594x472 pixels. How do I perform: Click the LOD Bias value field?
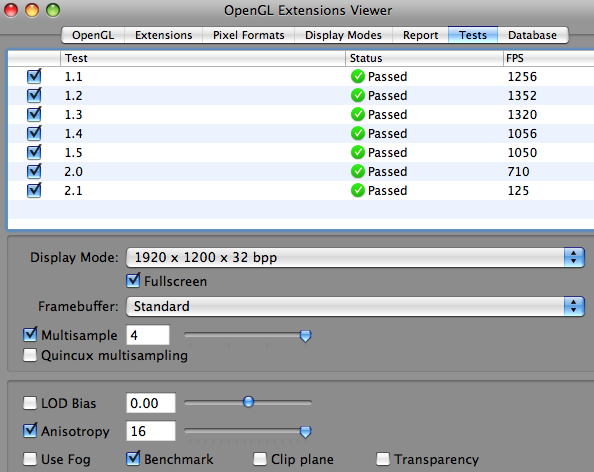[x=151, y=403]
